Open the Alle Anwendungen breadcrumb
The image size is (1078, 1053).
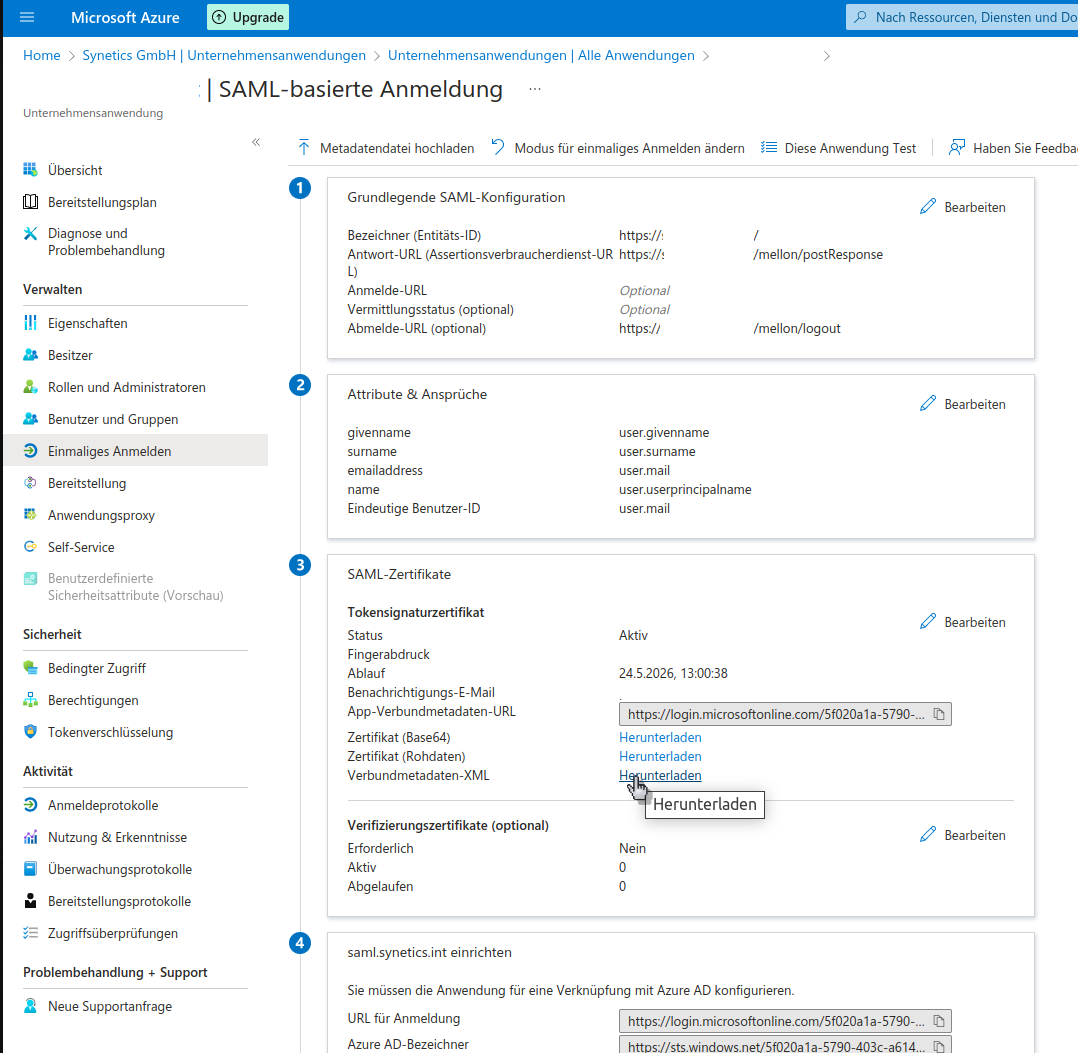coord(541,56)
